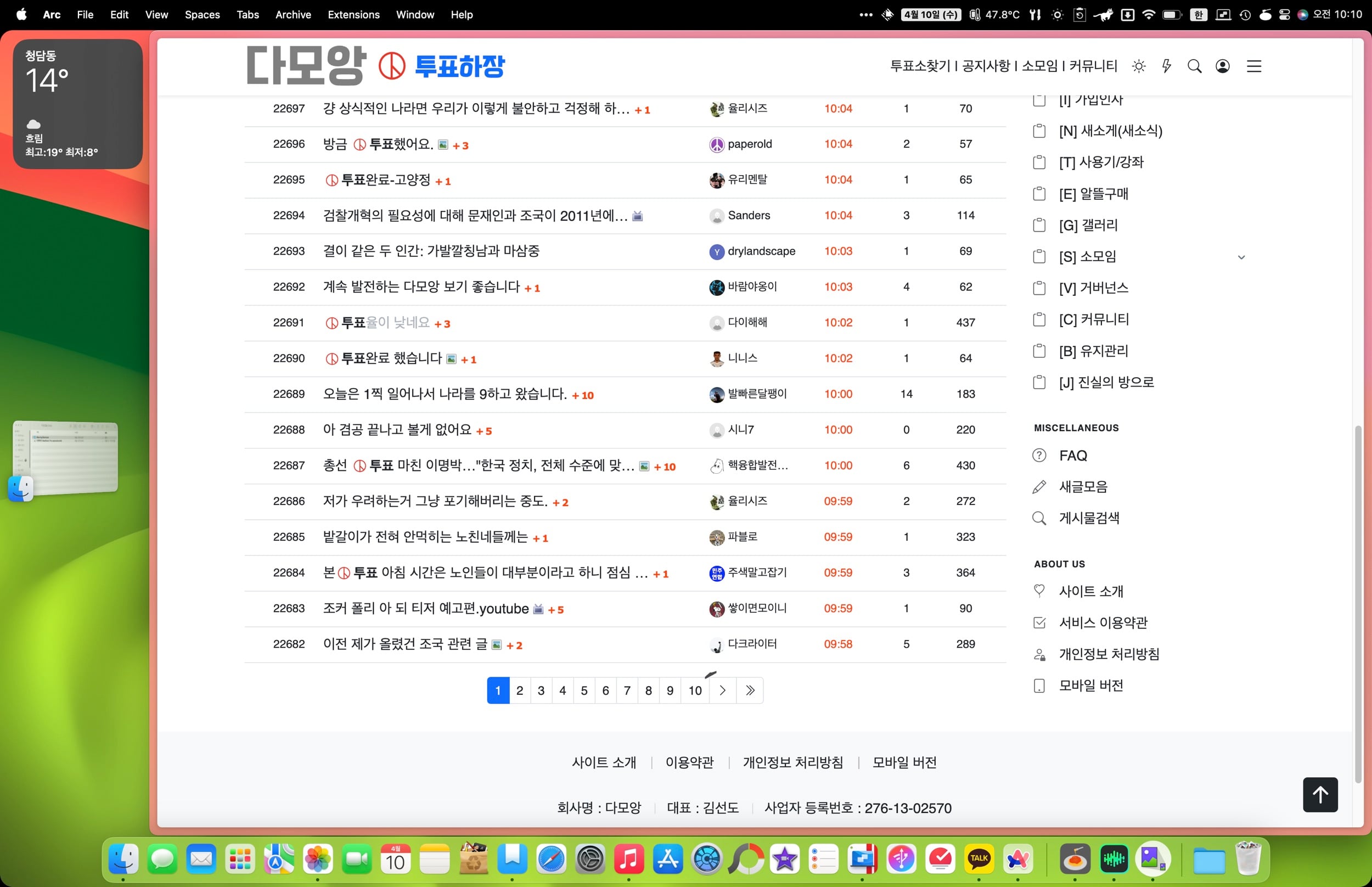Open FAQ question mark icon
The image size is (1372, 887).
point(1039,456)
